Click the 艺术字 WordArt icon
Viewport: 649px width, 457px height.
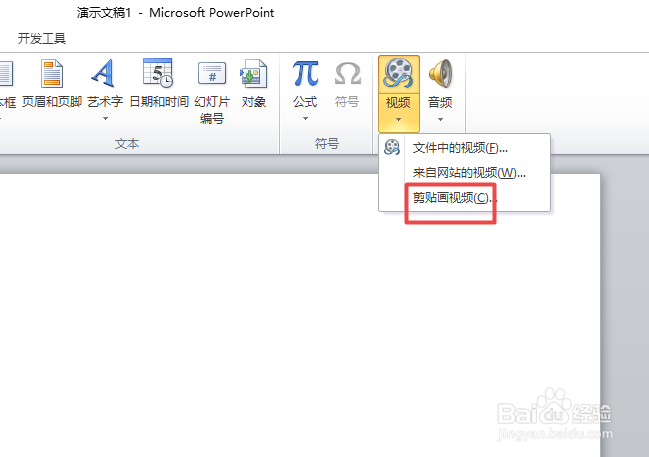tap(103, 73)
